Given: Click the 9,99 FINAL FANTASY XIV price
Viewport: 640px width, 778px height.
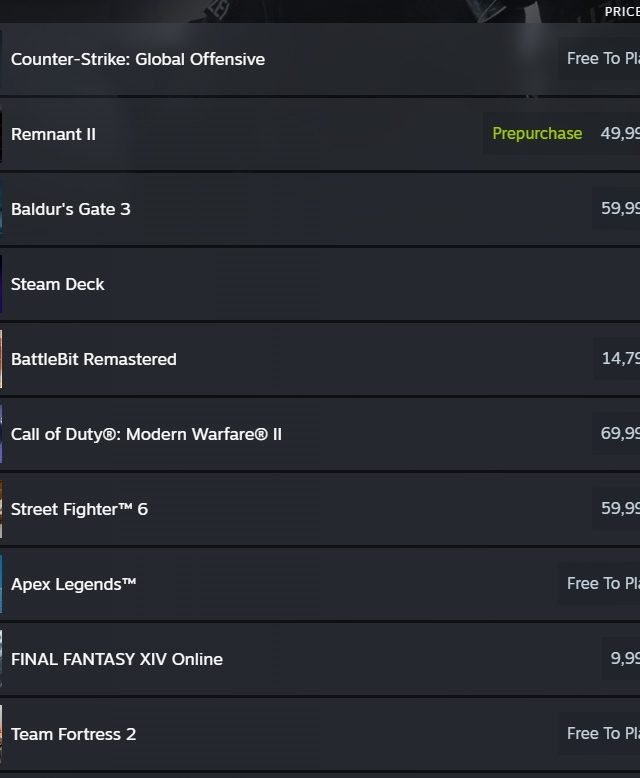Looking at the screenshot, I should [624, 659].
